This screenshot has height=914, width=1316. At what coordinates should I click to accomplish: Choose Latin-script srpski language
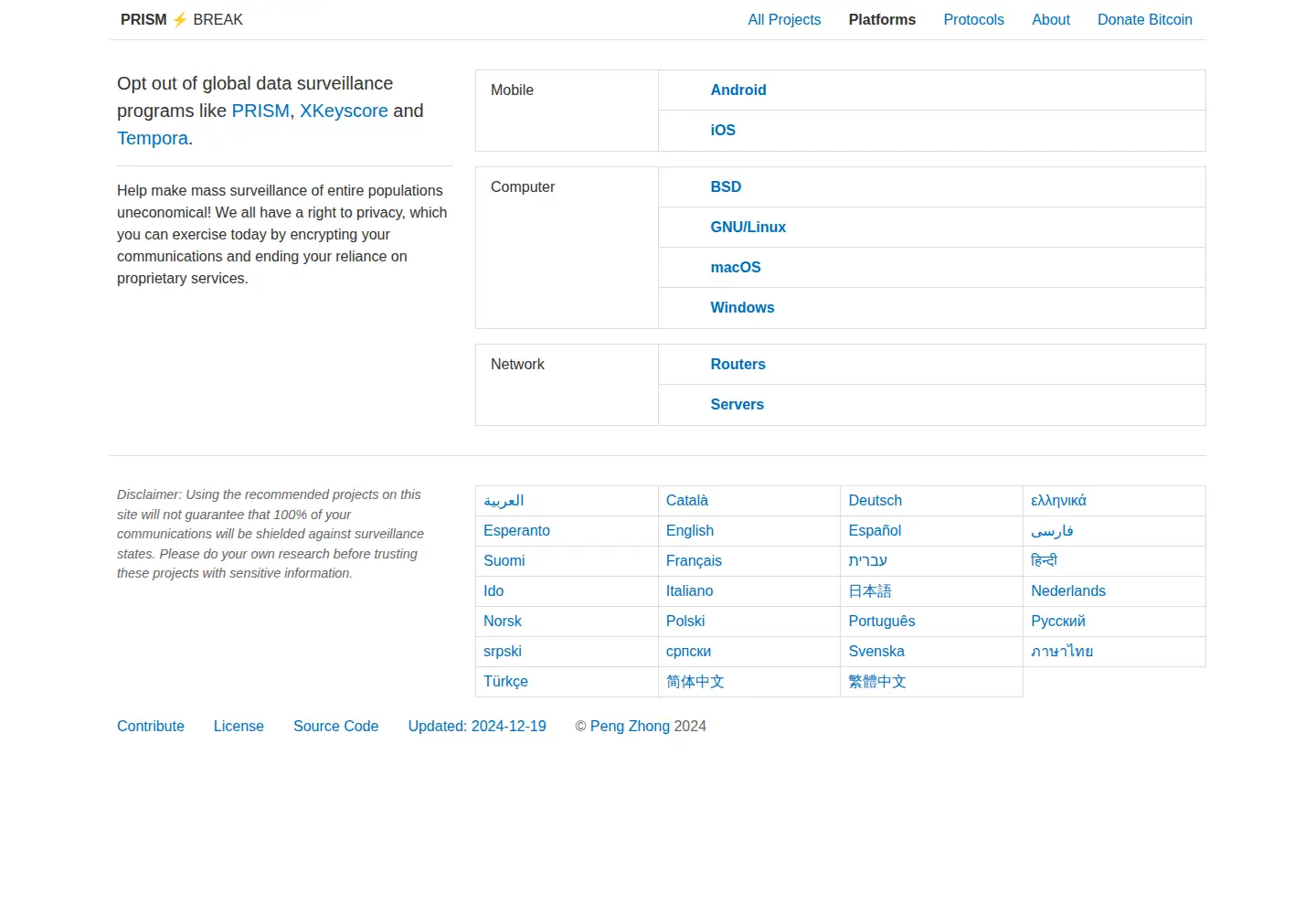503,652
